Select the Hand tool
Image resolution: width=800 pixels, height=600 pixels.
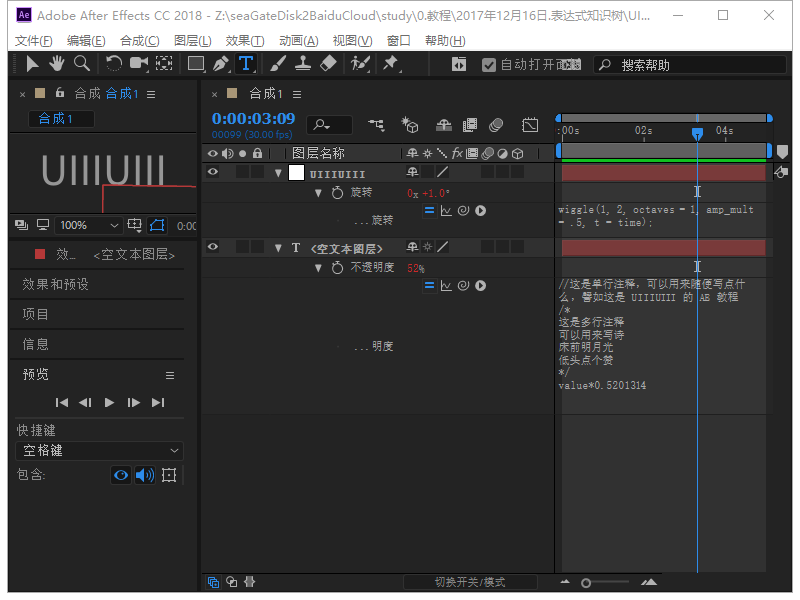[x=58, y=63]
